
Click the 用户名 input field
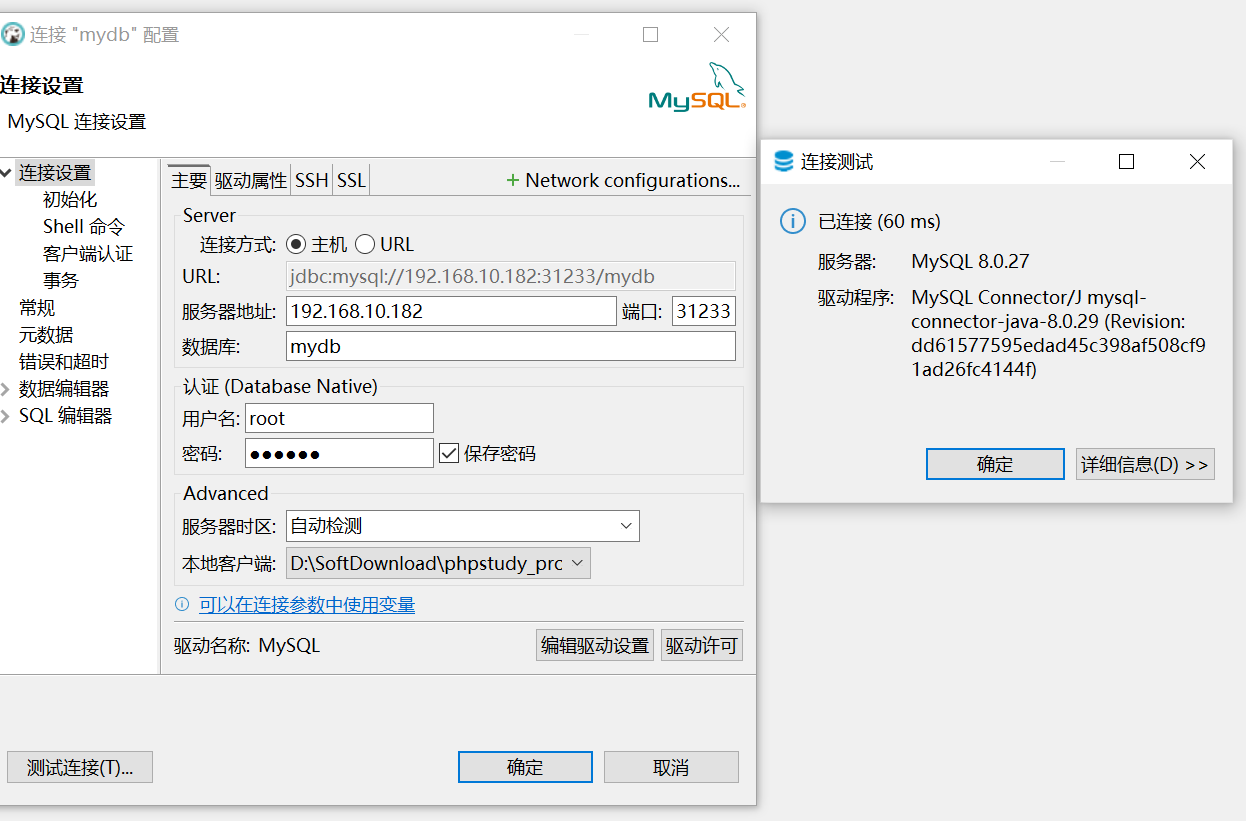pyautogui.click(x=339, y=418)
